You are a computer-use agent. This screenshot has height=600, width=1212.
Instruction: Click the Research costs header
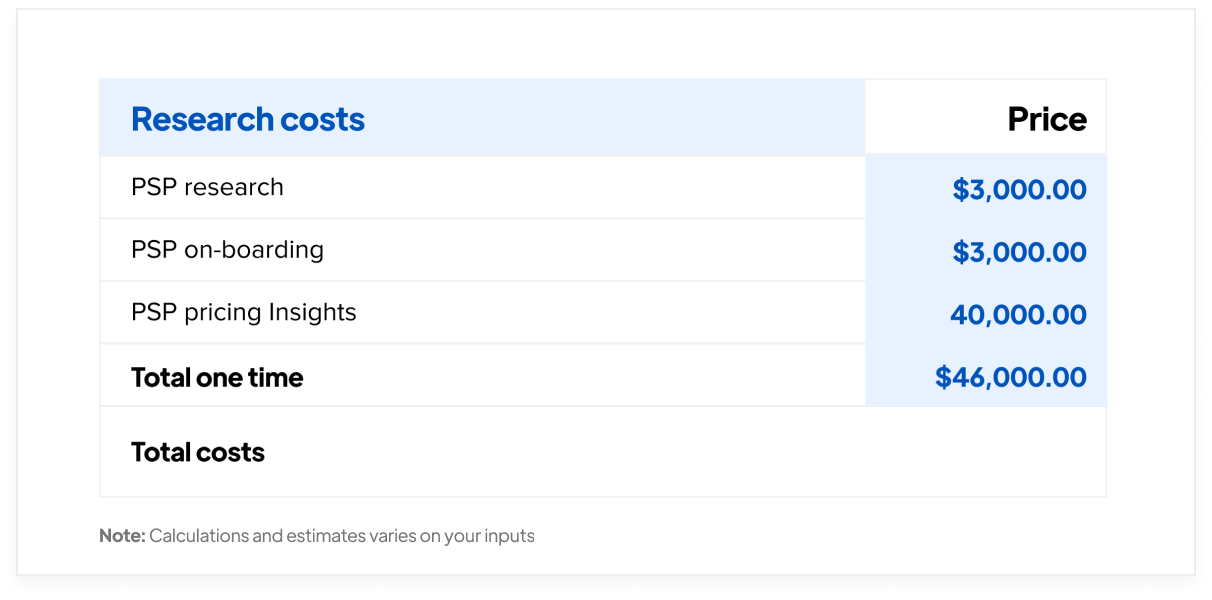247,119
